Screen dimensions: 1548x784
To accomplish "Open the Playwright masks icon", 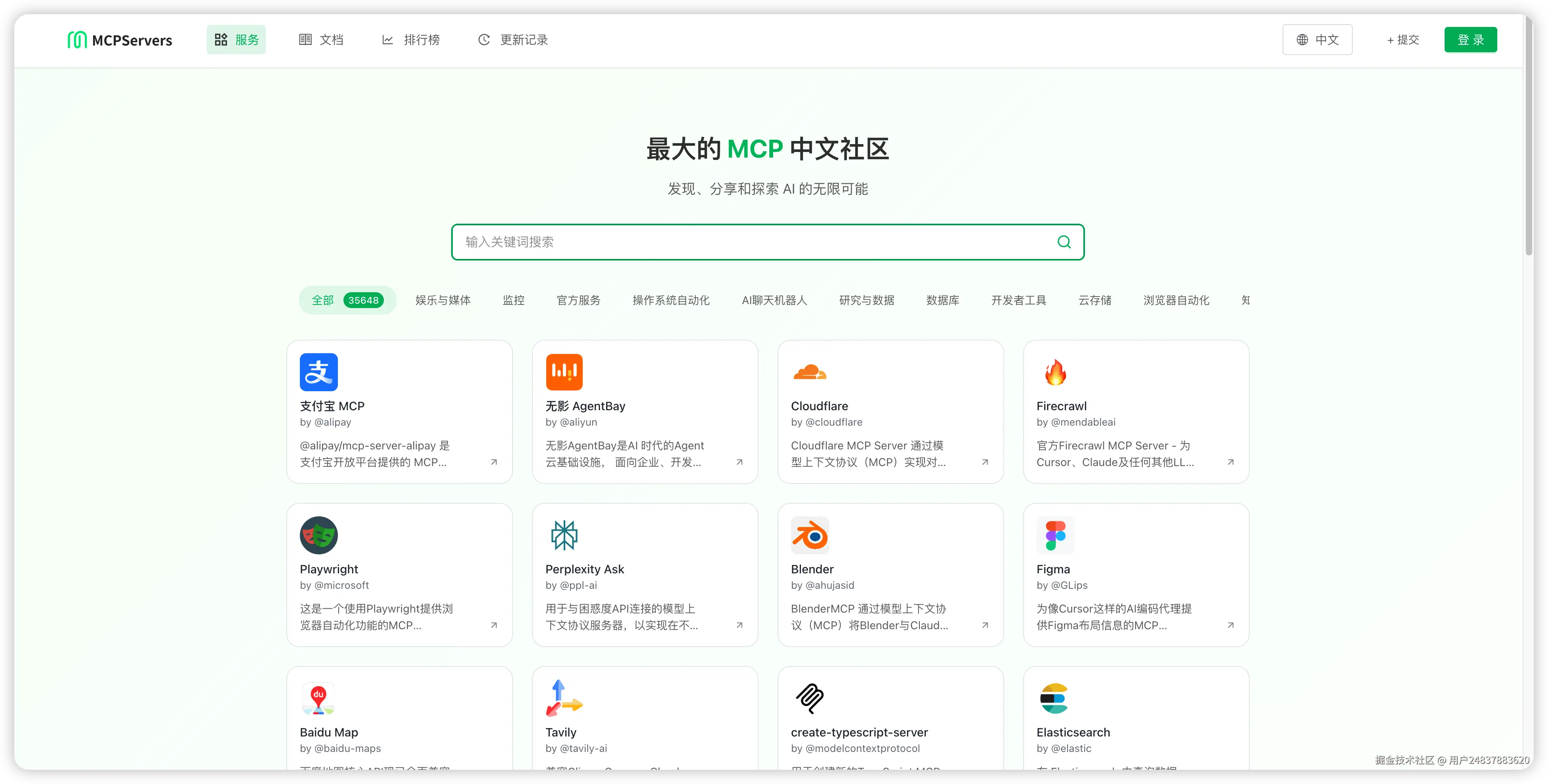I will [318, 535].
